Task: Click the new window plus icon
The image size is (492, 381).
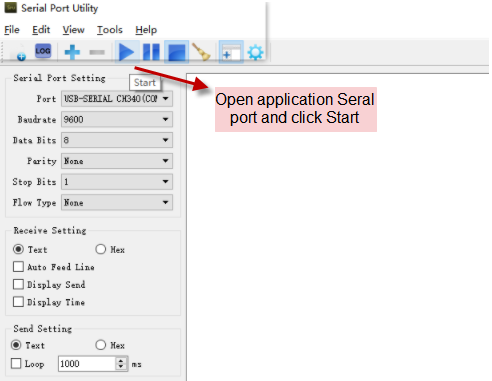Action: 231,52
